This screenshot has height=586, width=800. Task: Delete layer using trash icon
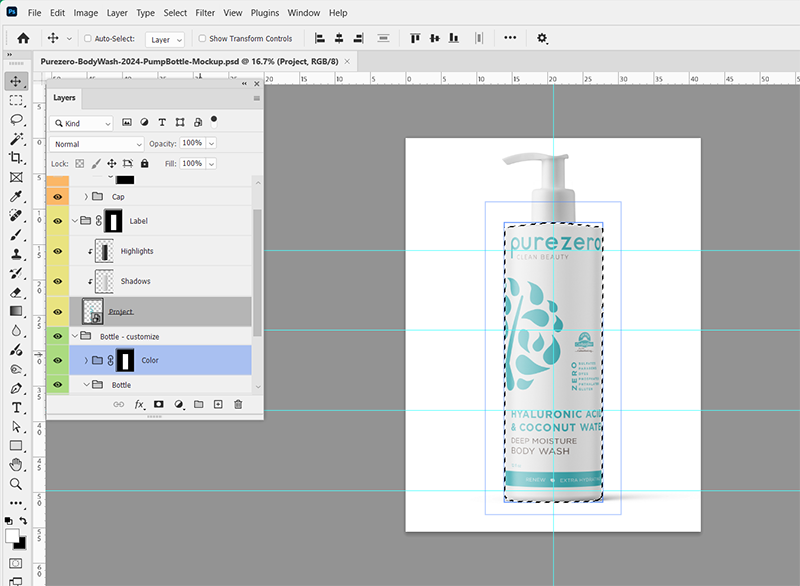point(238,404)
